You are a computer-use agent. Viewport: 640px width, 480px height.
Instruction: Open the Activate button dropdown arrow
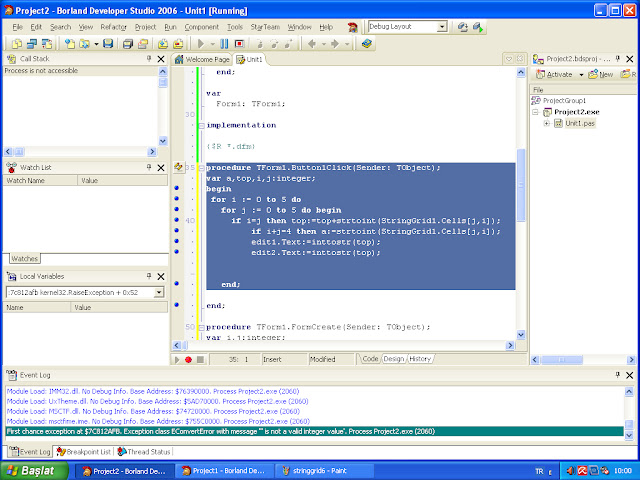[x=581, y=75]
